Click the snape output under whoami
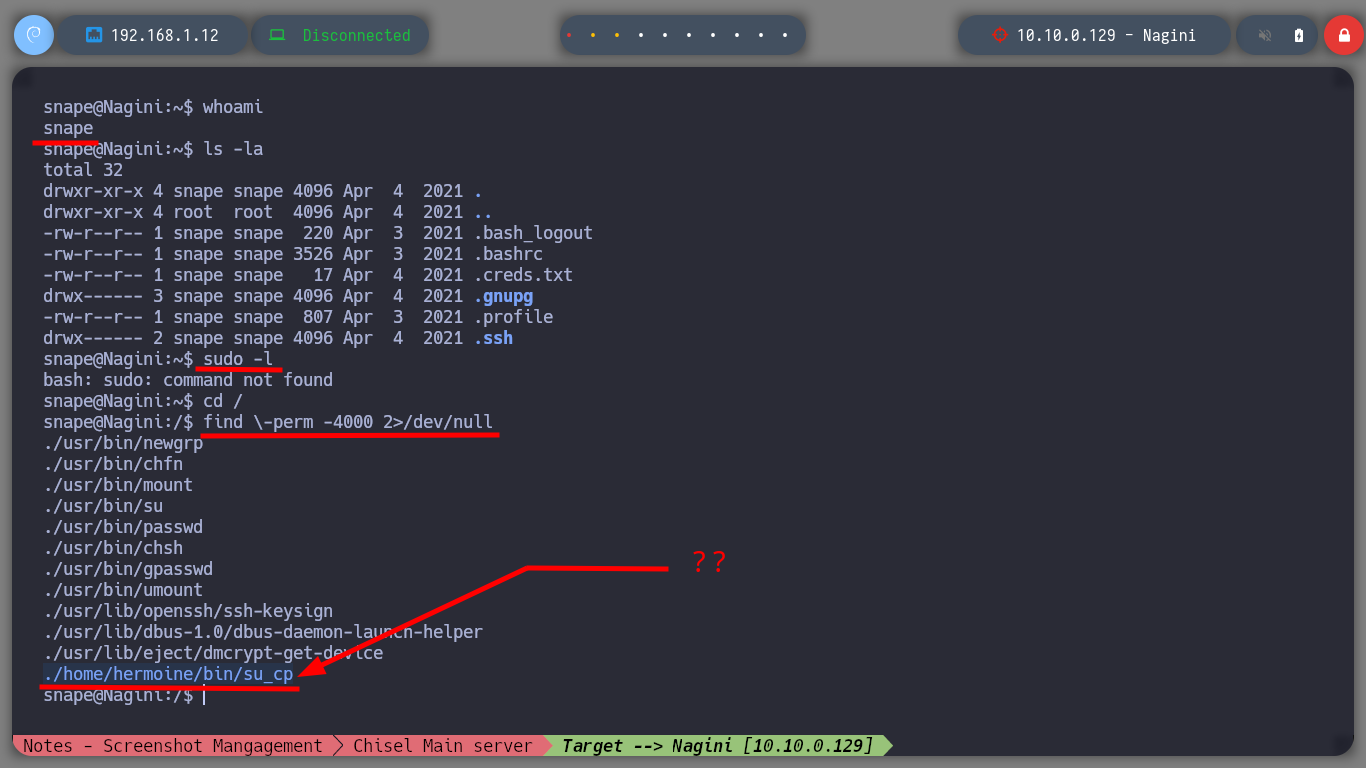Screen dimensions: 1366x768 pos(68,128)
